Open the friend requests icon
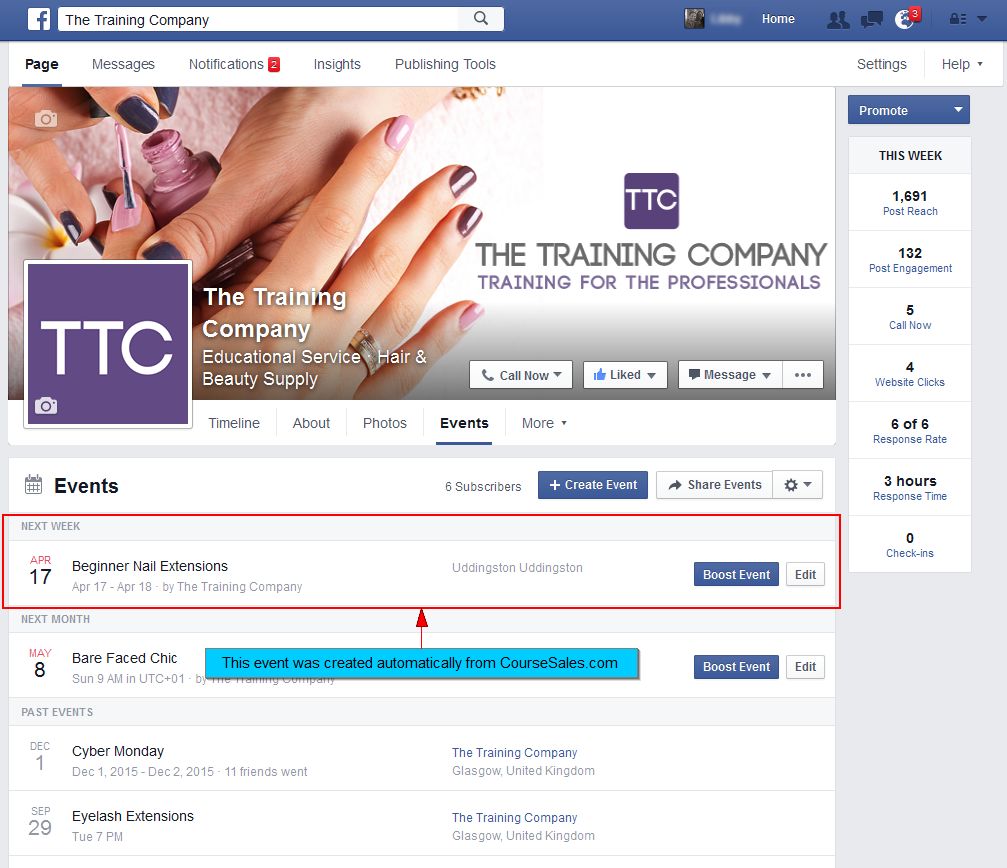 pos(838,19)
